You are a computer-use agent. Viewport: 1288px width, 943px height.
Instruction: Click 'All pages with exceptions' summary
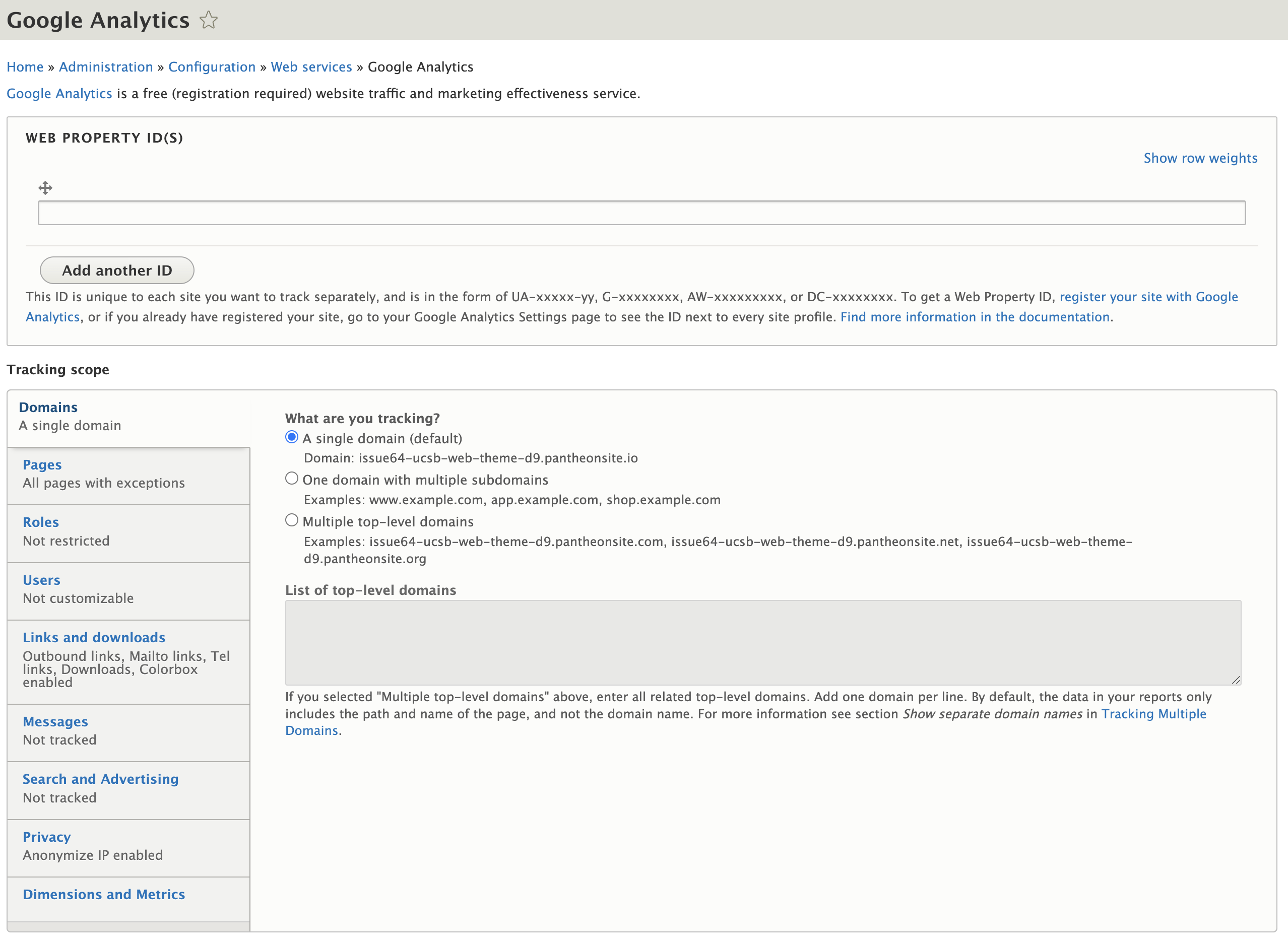point(104,483)
